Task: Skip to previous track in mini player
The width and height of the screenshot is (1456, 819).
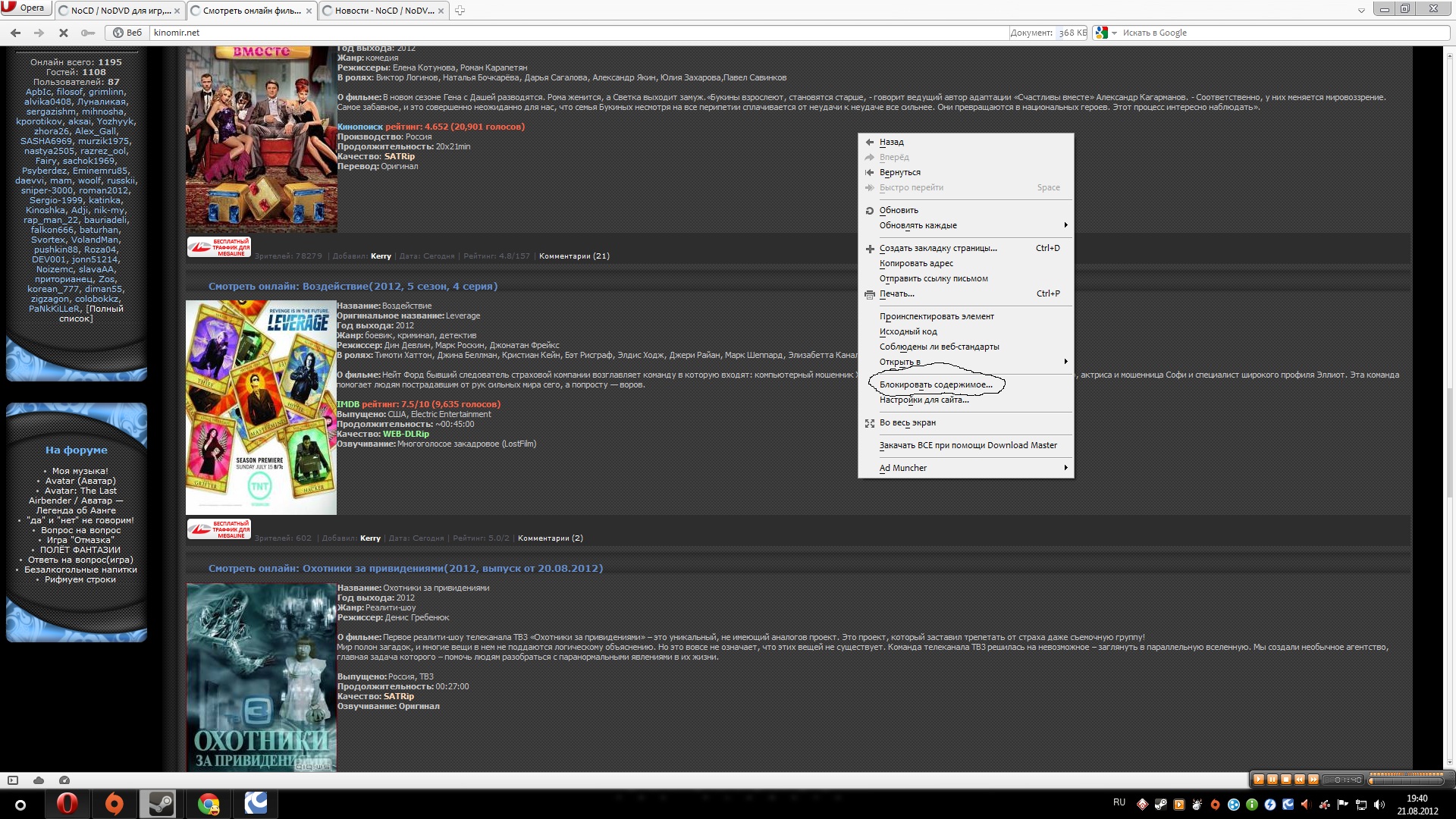Action: [1300, 780]
